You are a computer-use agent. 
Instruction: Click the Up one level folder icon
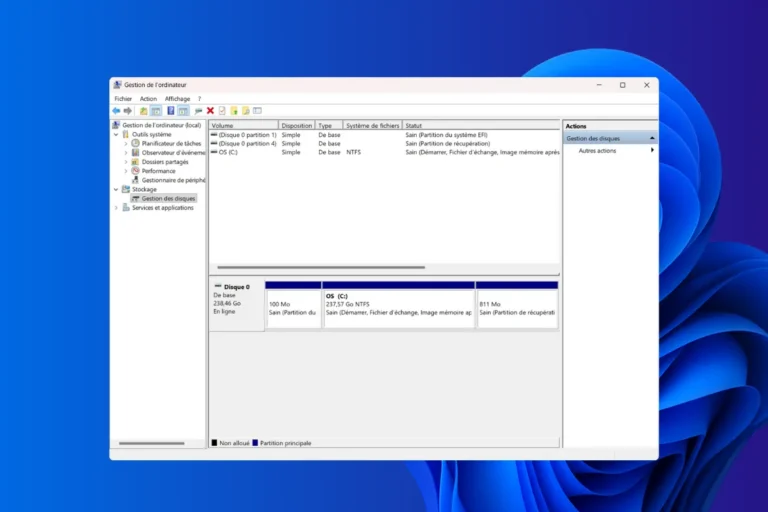click(x=144, y=111)
